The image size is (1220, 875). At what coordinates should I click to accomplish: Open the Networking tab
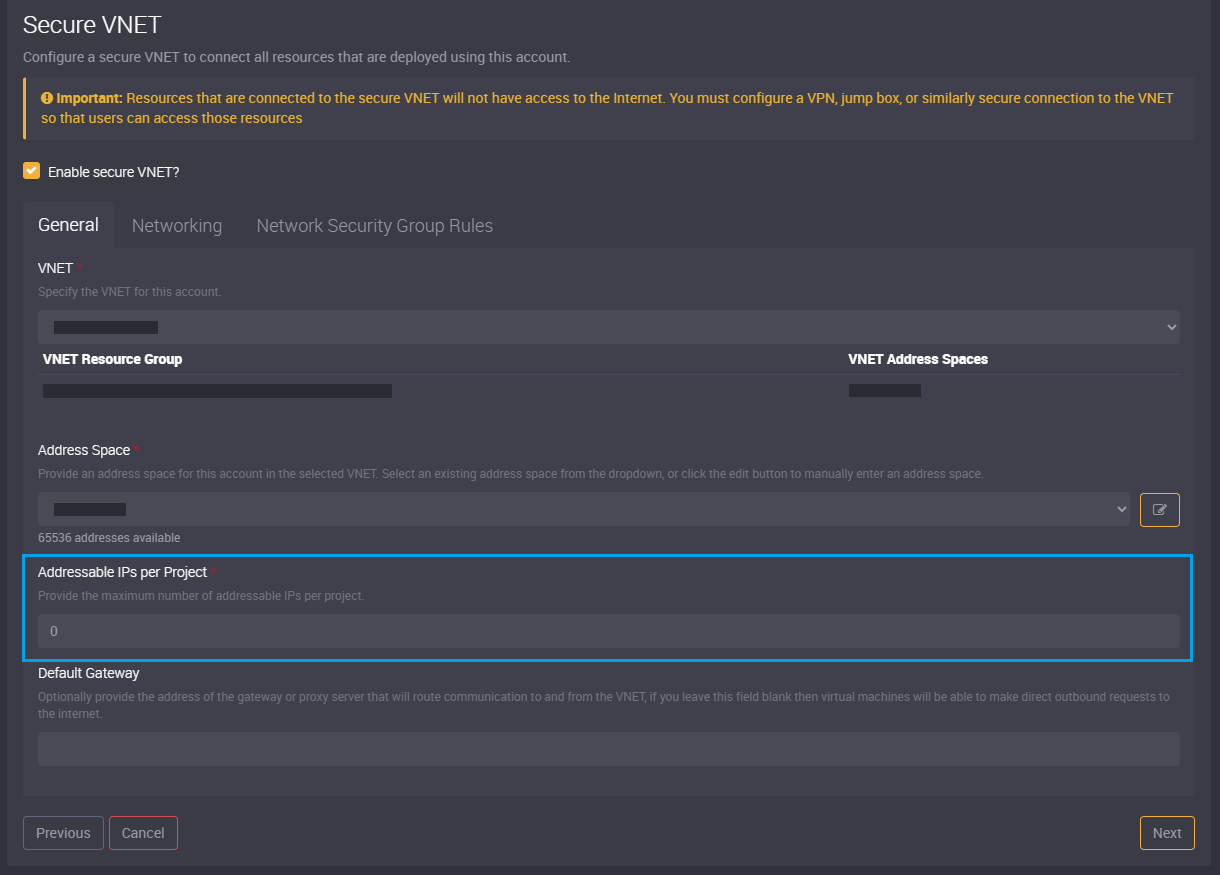(x=177, y=226)
